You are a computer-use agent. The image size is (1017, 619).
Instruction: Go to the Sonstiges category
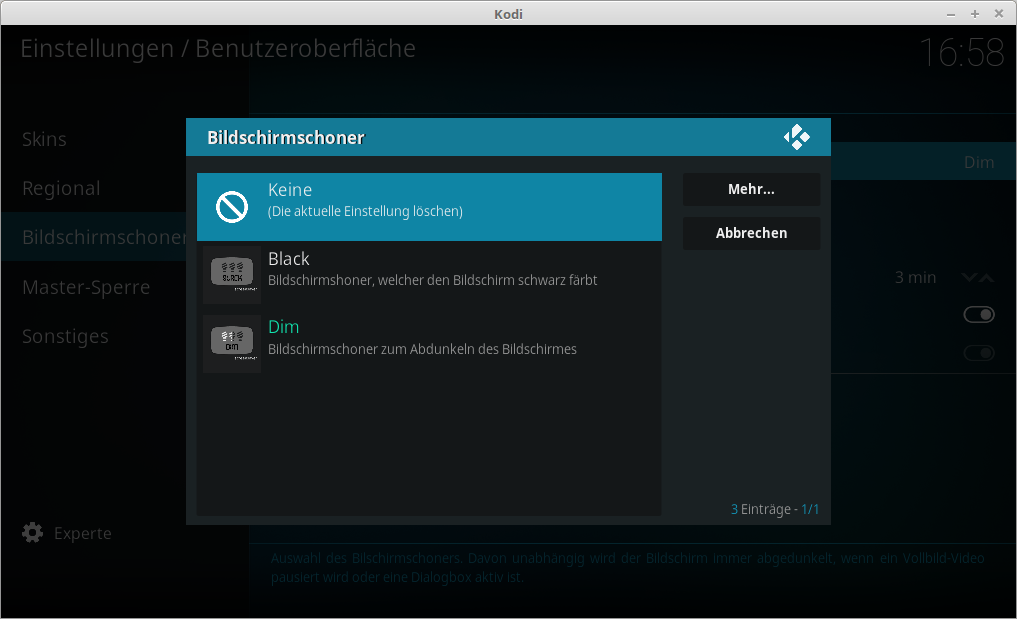[x=65, y=336]
